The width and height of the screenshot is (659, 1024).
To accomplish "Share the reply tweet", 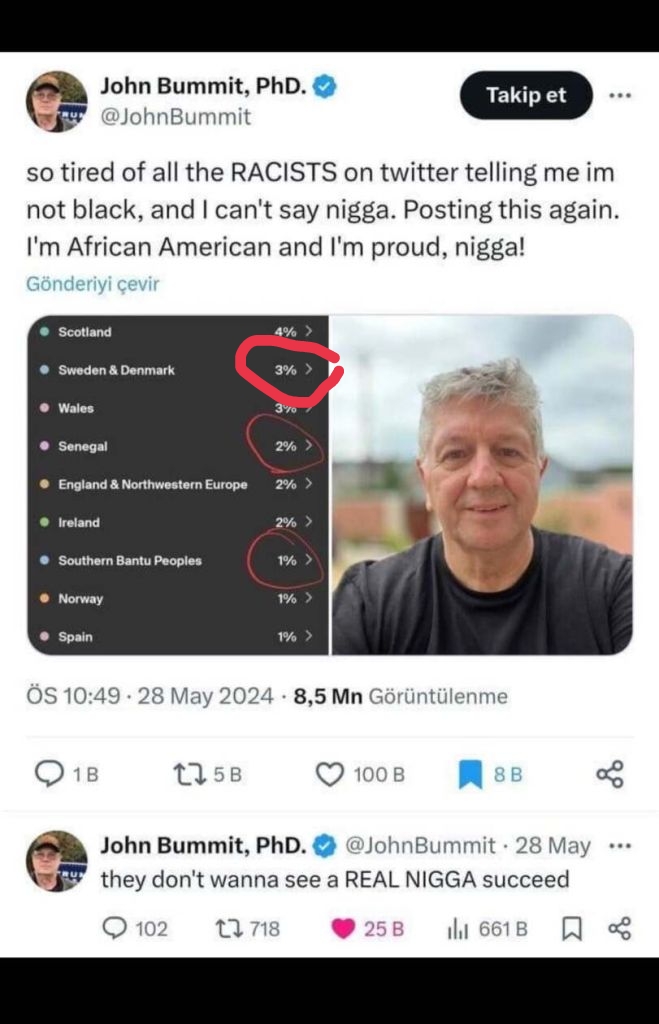I will (619, 929).
